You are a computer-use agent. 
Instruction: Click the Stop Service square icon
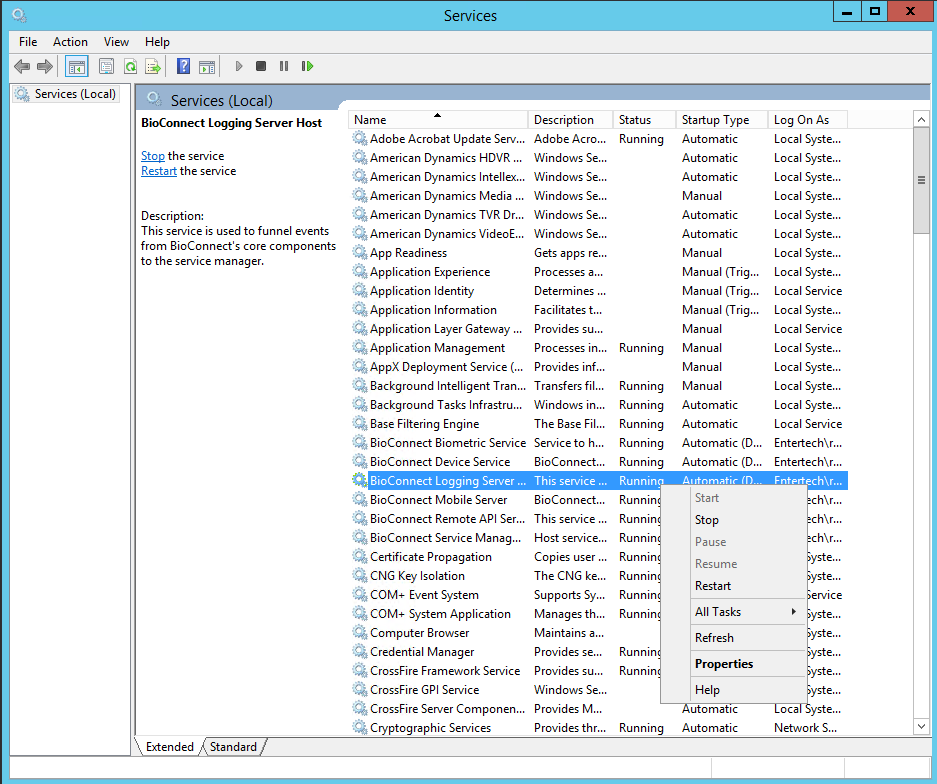261,66
